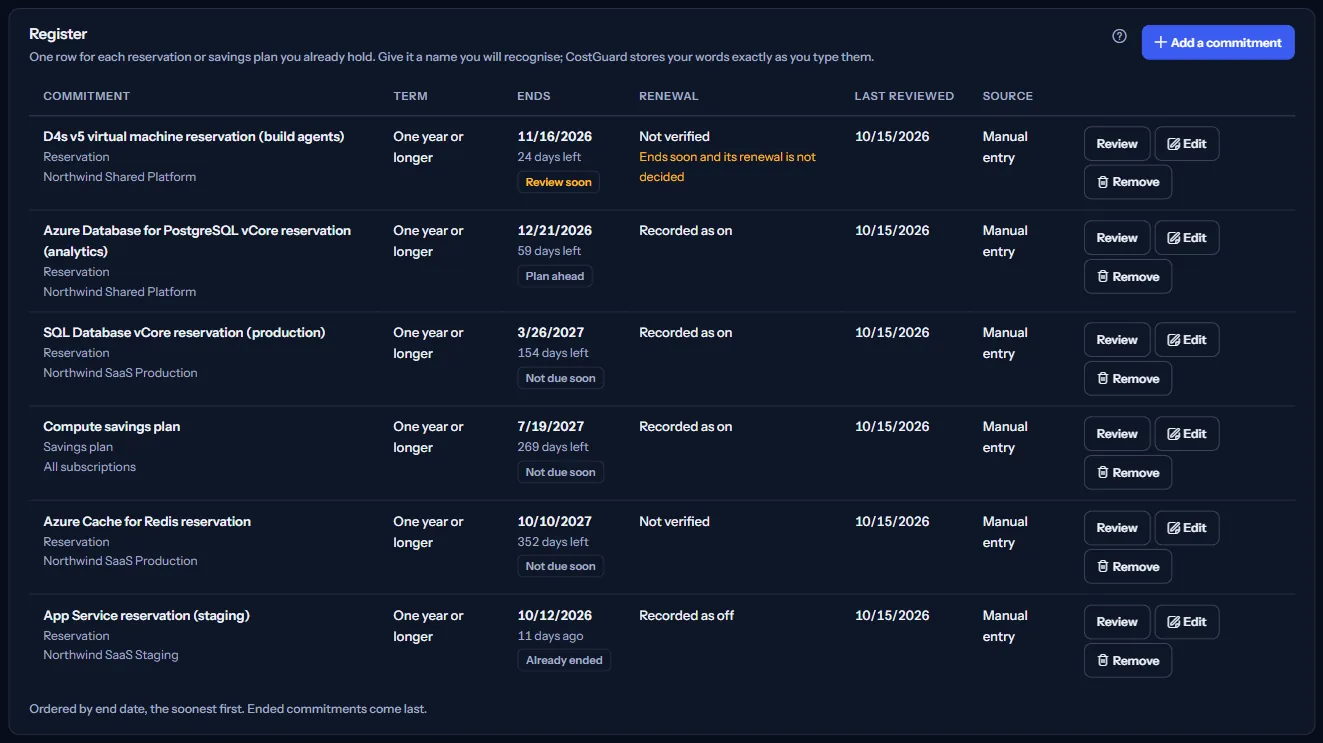Click the help question mark icon
Viewport: 1323px width, 743px height.
[x=1119, y=37]
